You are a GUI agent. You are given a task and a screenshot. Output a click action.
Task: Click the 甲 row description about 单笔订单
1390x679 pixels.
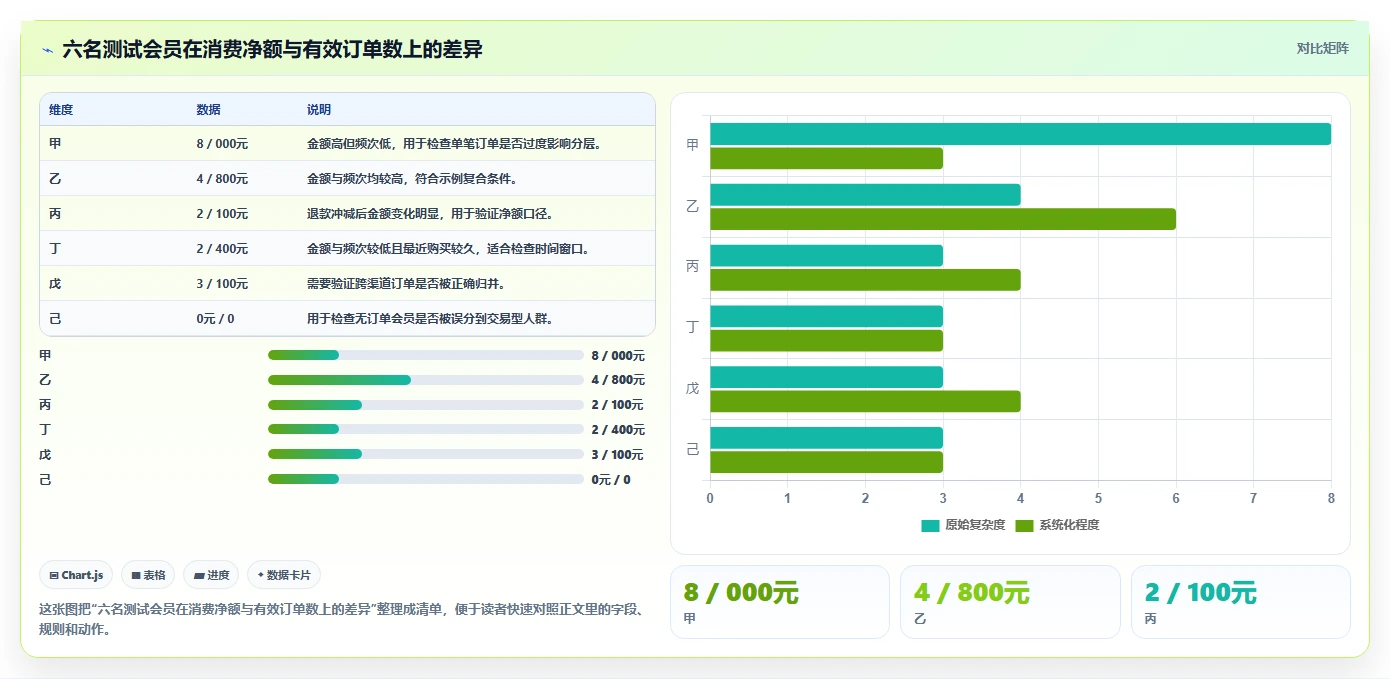[x=454, y=144]
